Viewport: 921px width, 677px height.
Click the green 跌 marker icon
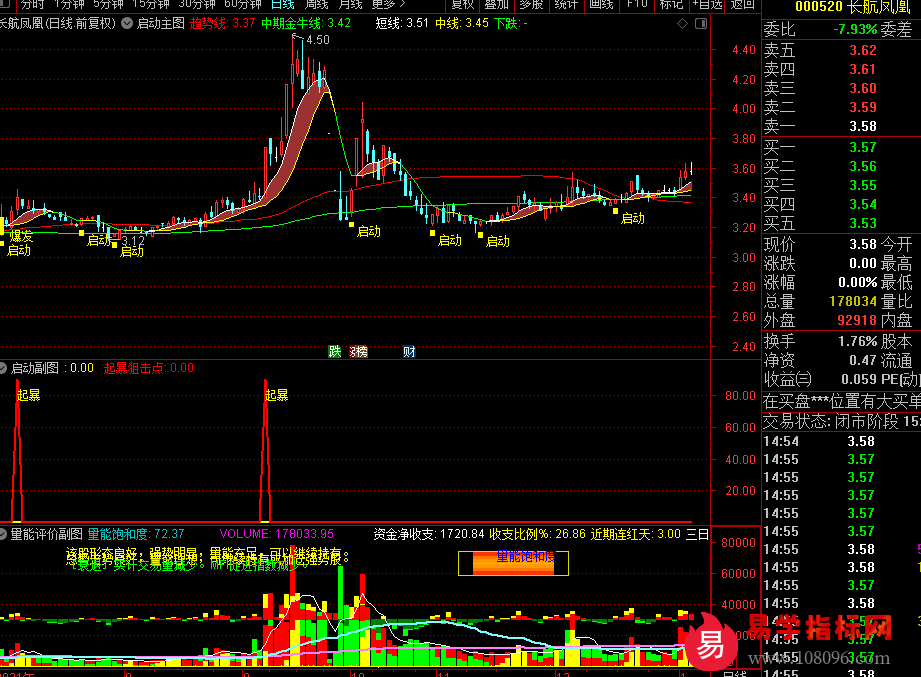click(x=334, y=351)
